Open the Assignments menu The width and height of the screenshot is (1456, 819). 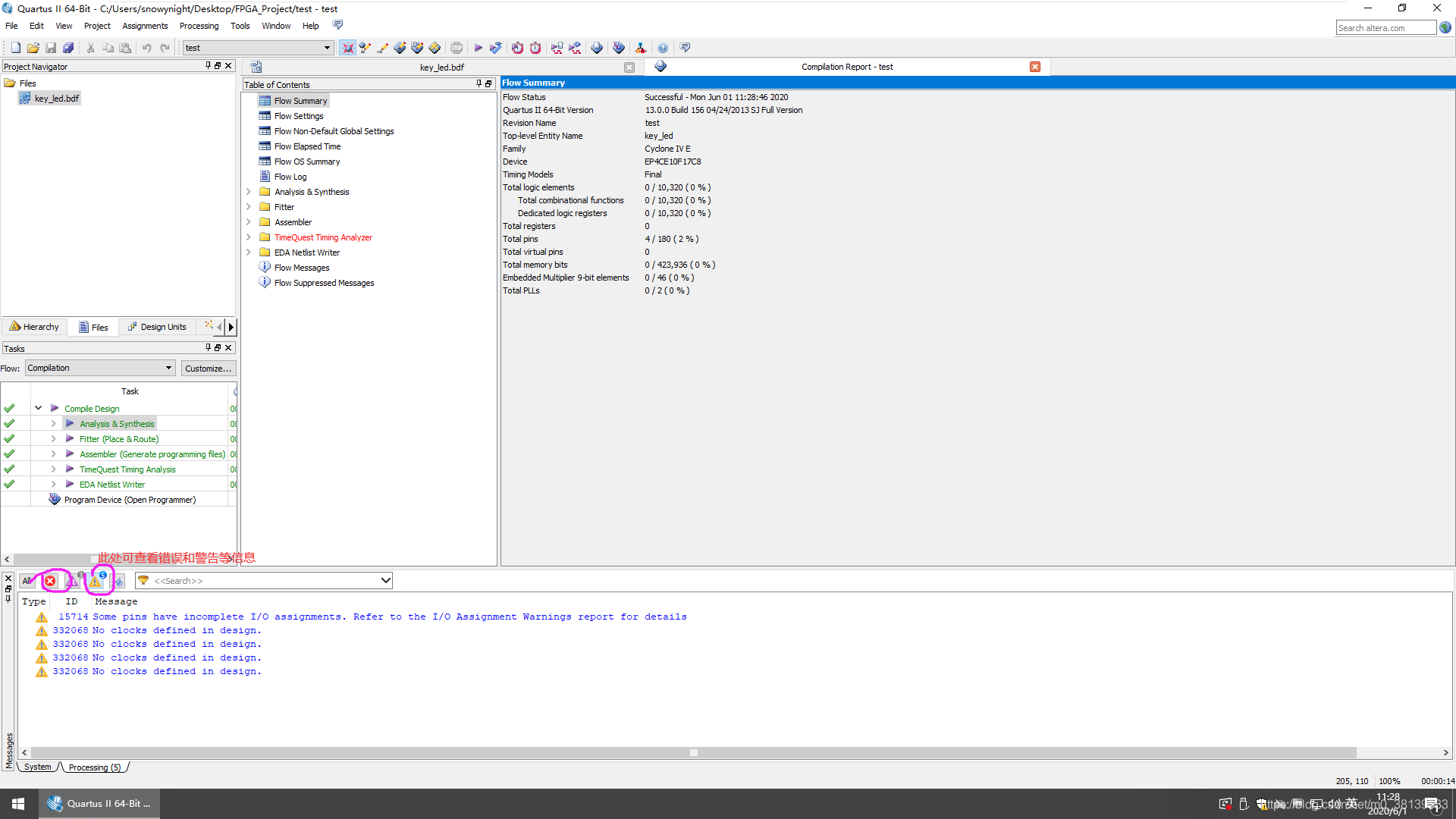tap(145, 26)
